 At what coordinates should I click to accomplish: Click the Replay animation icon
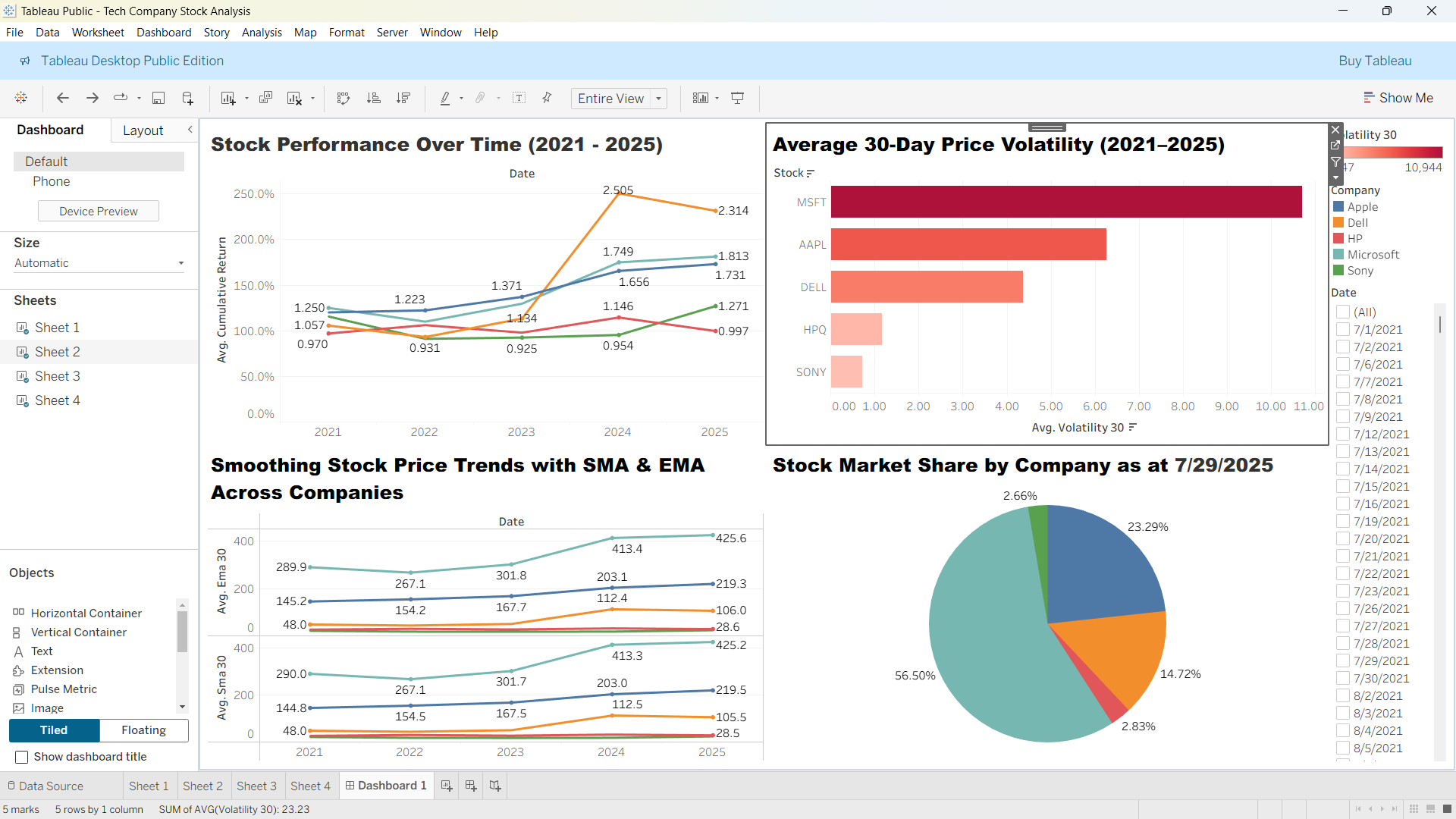click(x=121, y=98)
